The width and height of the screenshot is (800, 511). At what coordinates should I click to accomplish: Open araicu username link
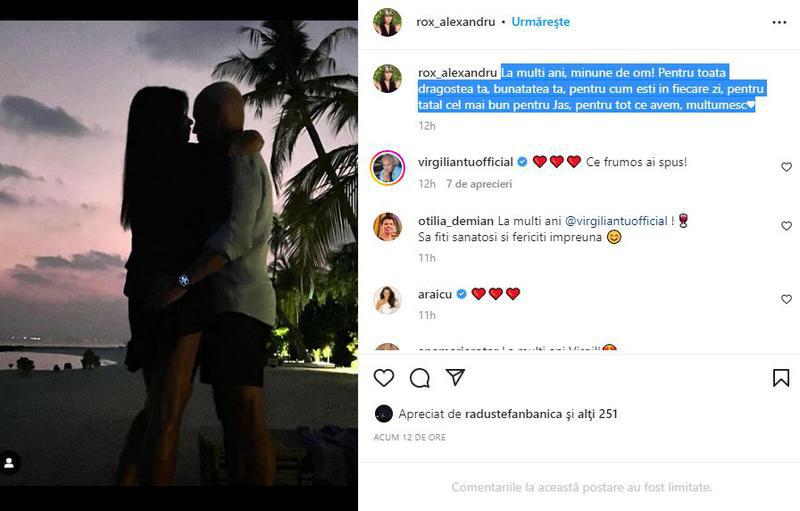pos(435,294)
